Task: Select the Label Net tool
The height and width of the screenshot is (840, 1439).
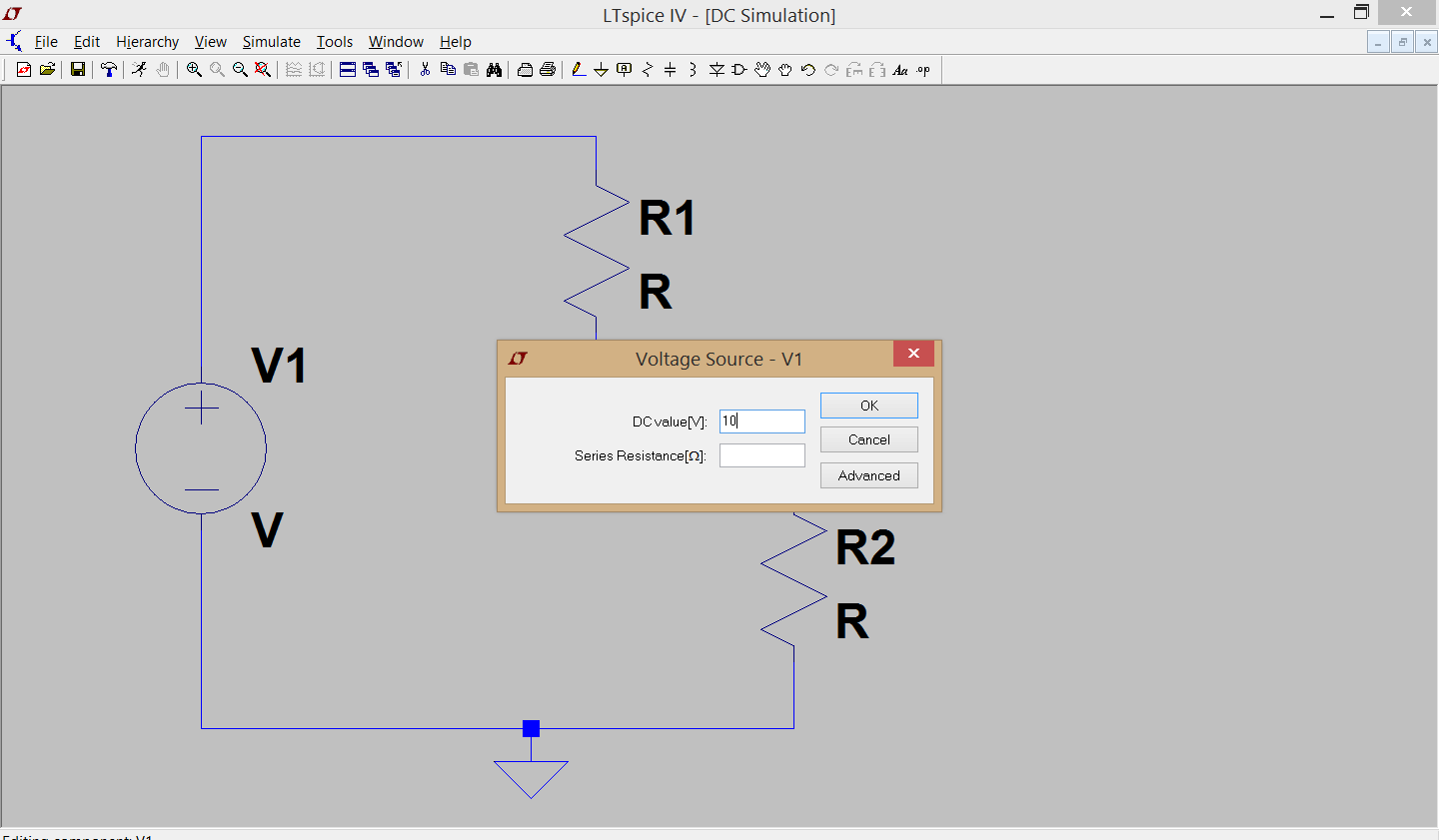Action: (x=625, y=70)
